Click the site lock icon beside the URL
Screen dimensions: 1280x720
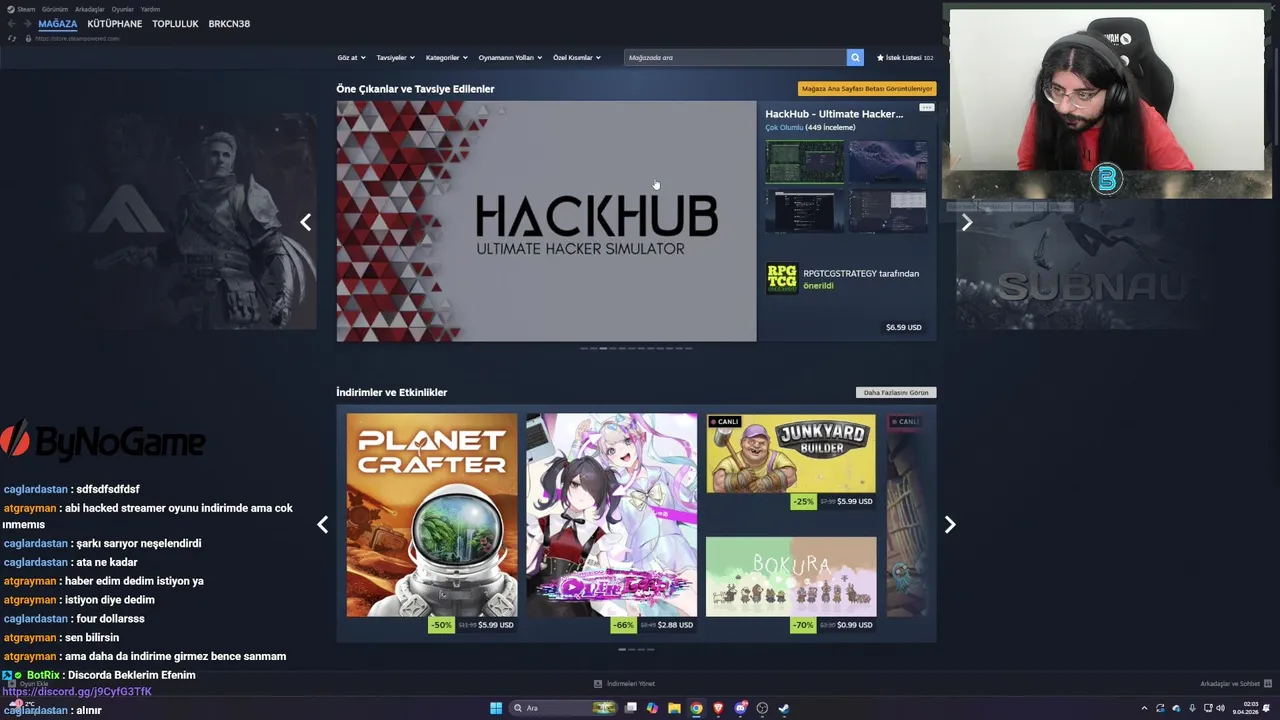[28, 38]
